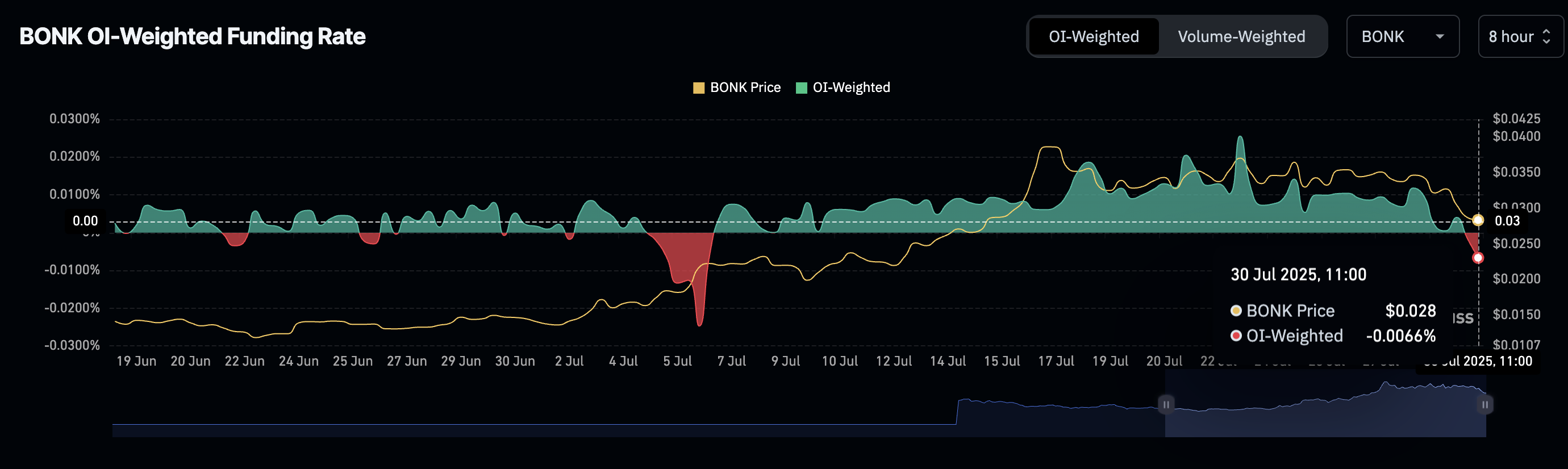Click the $0.028 price in tooltip
This screenshot has width=1568, height=469.
click(1410, 311)
